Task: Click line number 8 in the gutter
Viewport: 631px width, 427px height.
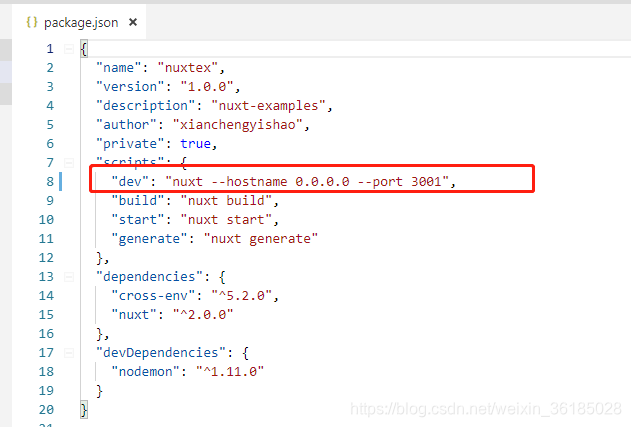Action: (50, 182)
